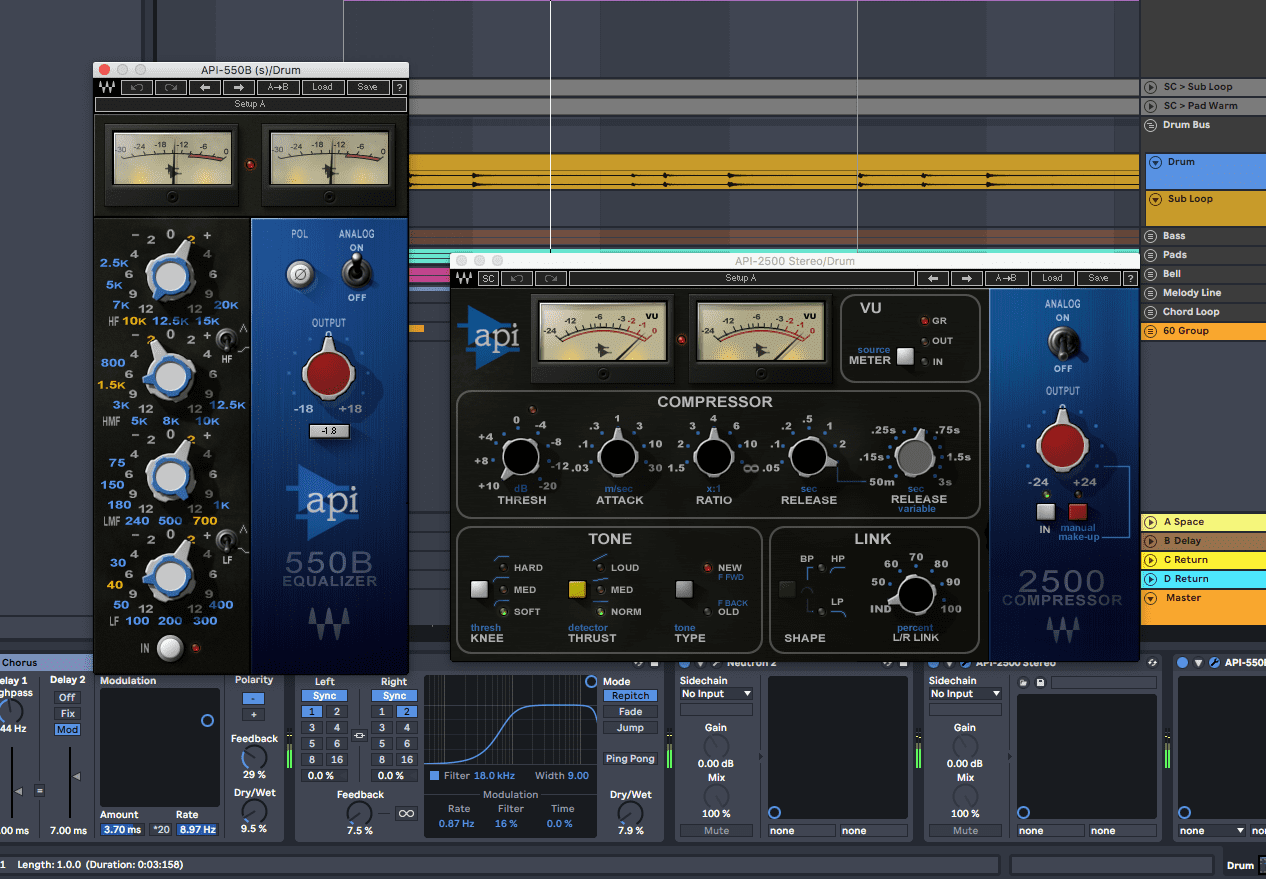Click the C Return track play icon
1266x879 pixels.
pyautogui.click(x=1151, y=560)
